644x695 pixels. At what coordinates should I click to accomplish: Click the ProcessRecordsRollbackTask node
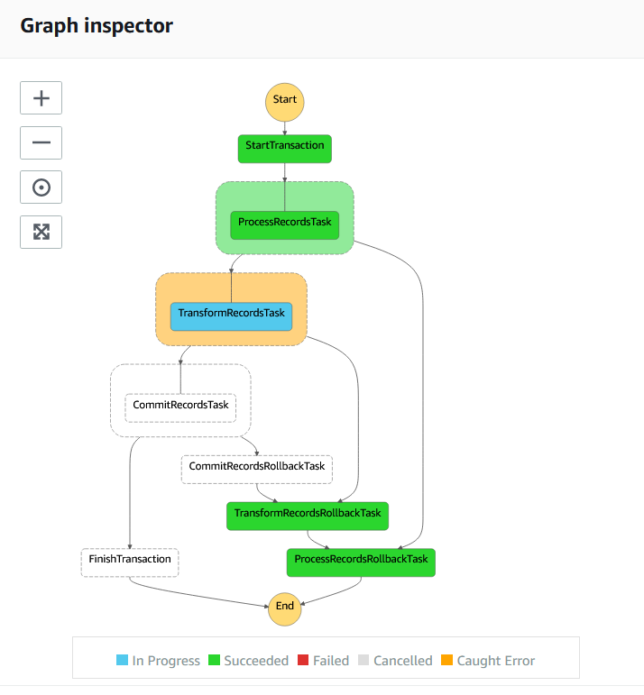click(361, 562)
